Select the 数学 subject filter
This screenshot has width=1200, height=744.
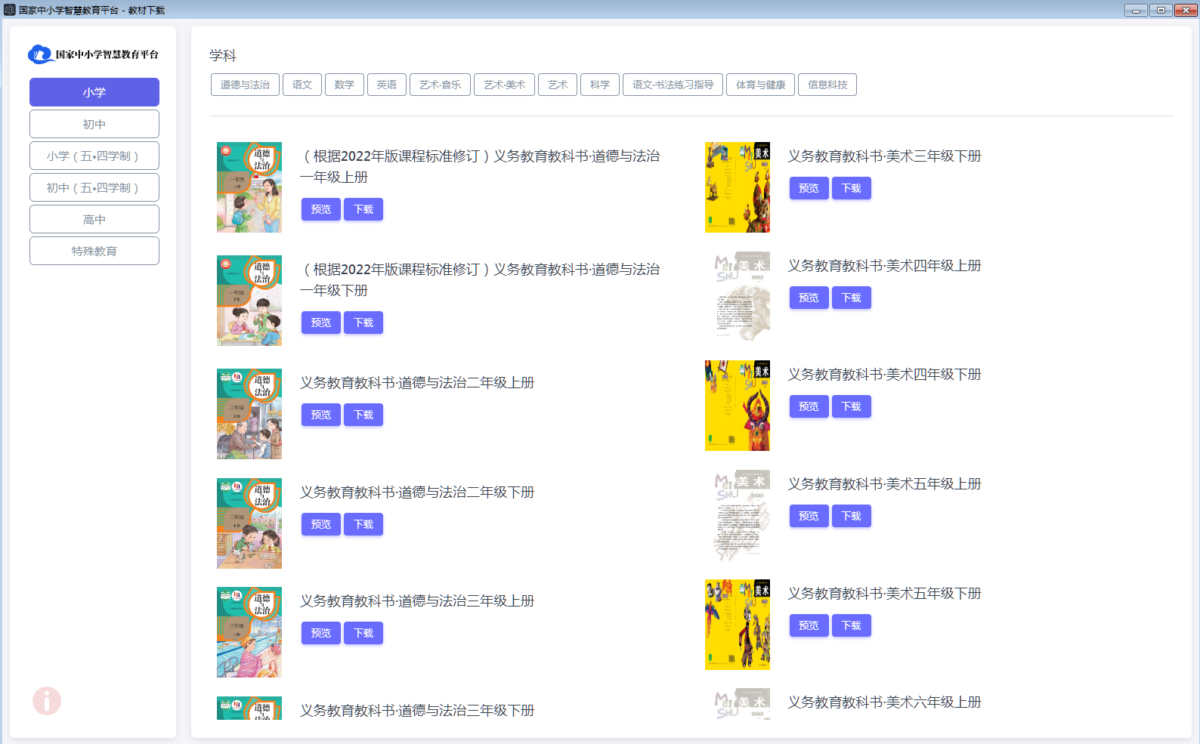pyautogui.click(x=344, y=84)
